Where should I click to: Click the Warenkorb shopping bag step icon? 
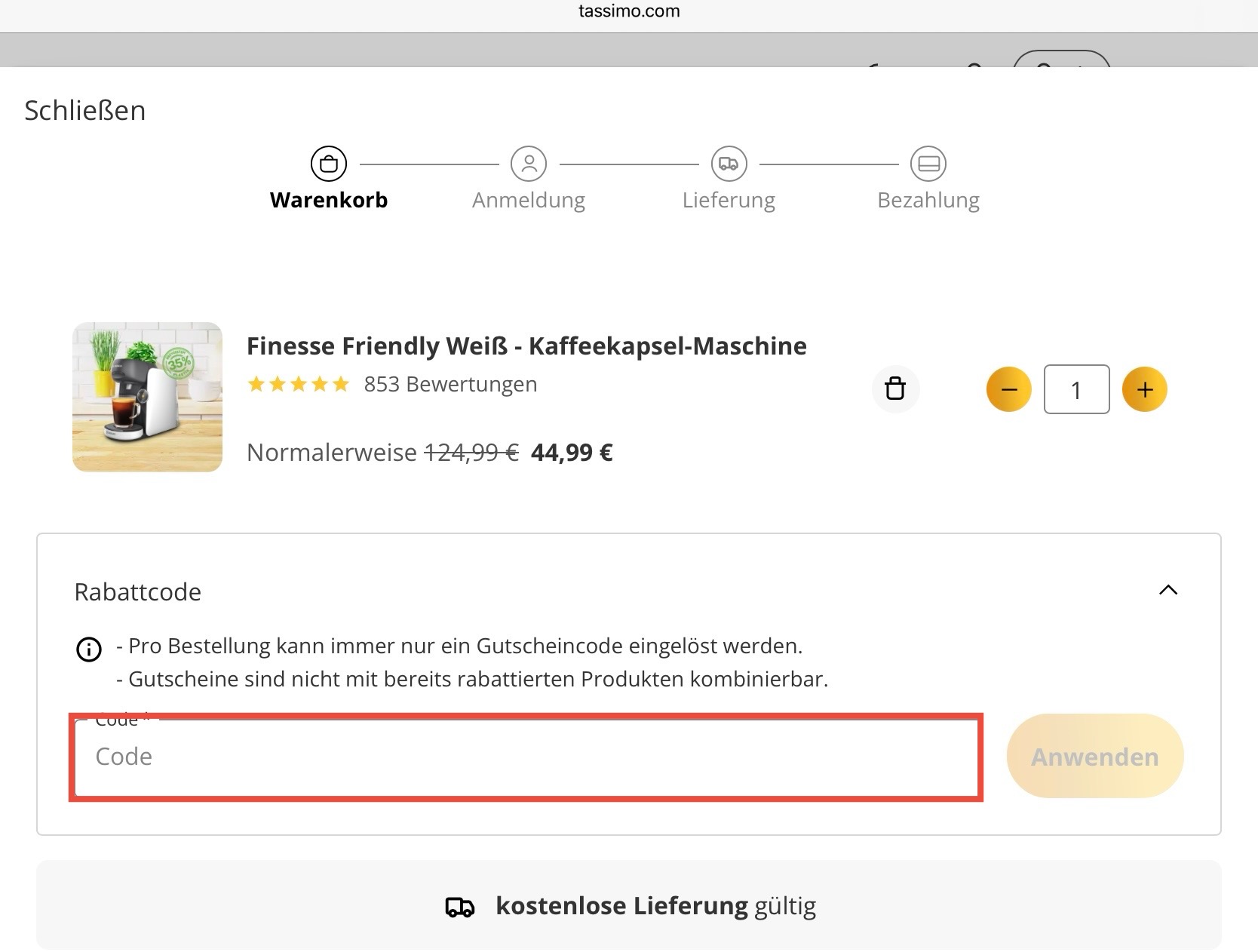click(329, 164)
